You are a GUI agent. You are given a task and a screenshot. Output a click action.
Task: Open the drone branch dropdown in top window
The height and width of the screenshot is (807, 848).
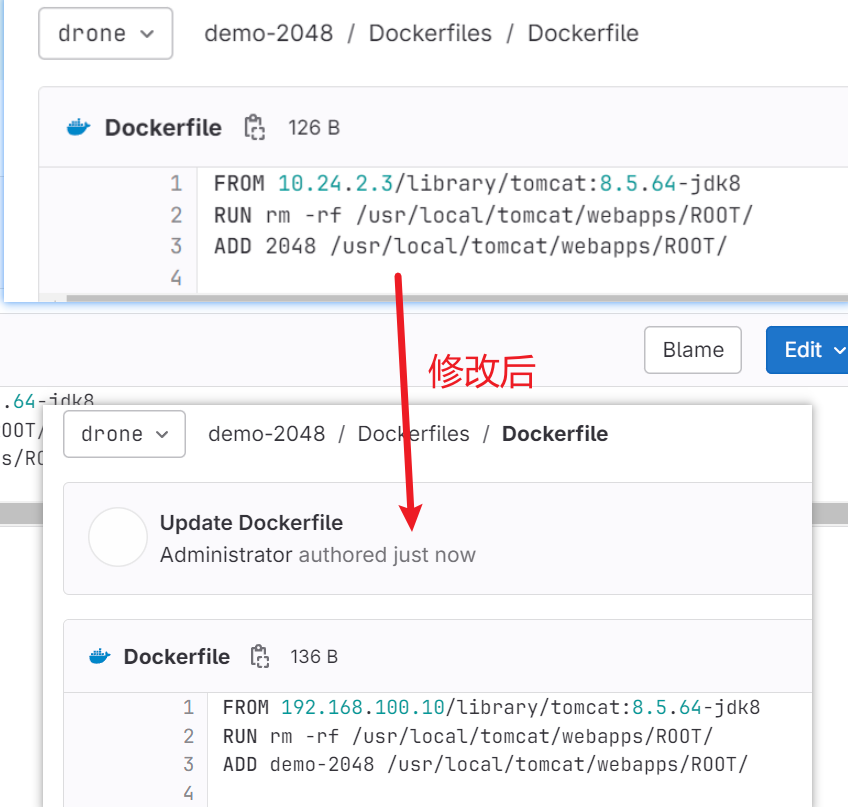(x=105, y=34)
